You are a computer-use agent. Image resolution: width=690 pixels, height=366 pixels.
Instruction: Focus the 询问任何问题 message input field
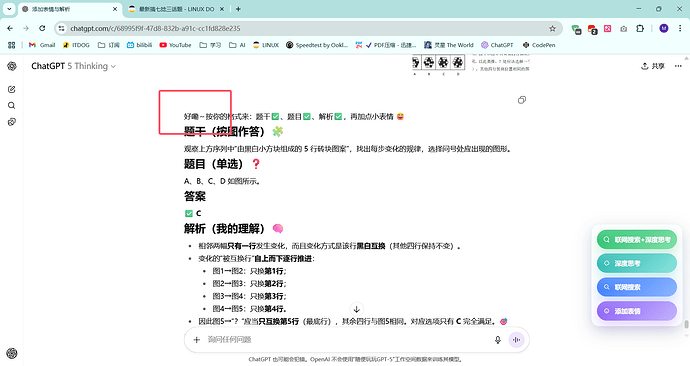[x=348, y=340]
